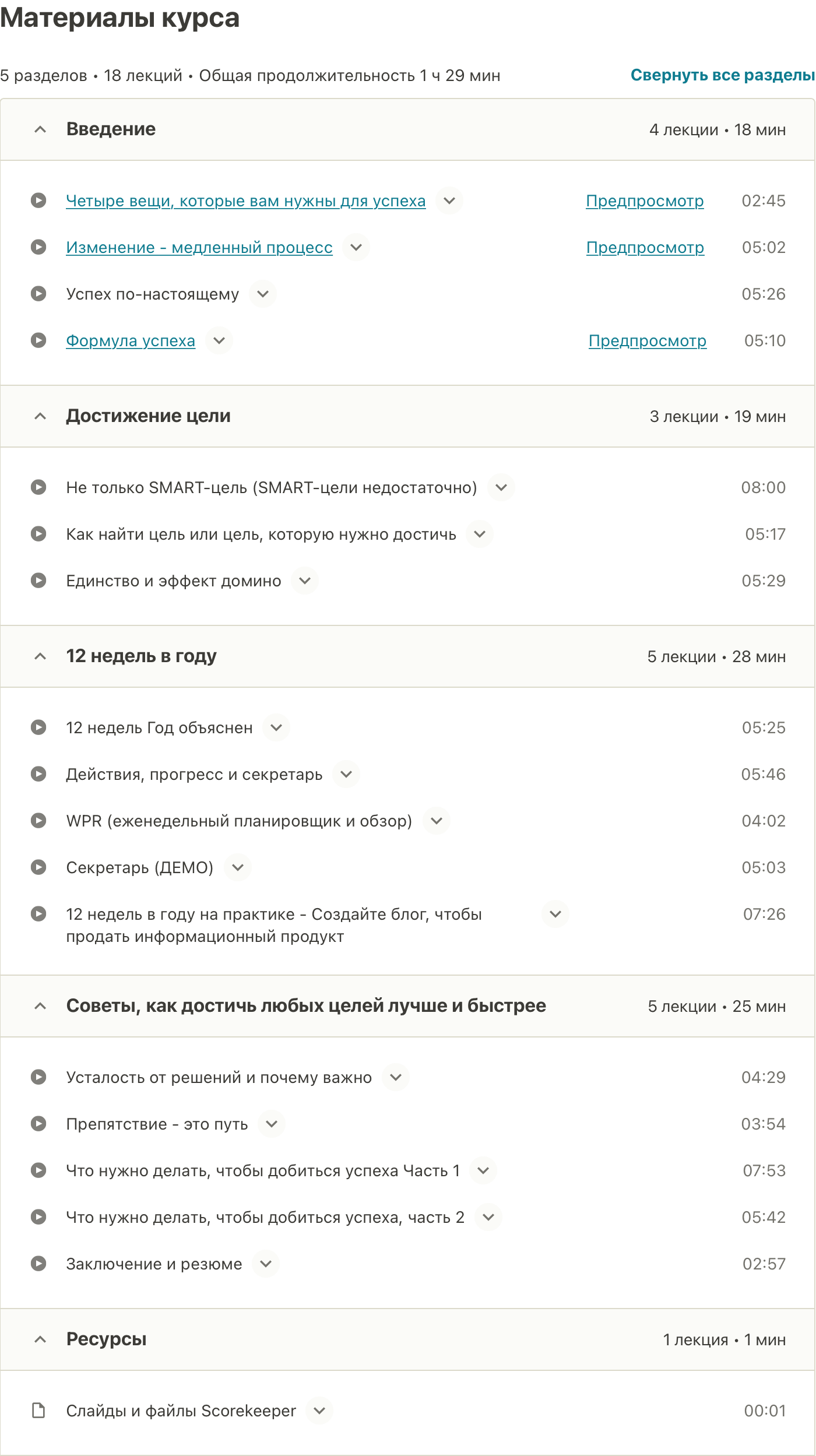Click 'Предпросмотр' for 'Формула успеха'
This screenshot has height=1456, width=816.
648,341
